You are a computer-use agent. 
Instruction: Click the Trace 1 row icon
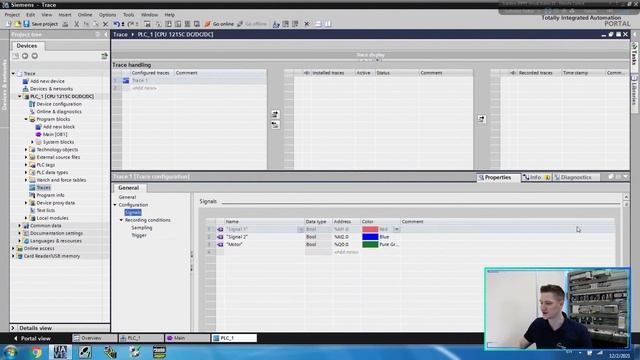coord(126,80)
